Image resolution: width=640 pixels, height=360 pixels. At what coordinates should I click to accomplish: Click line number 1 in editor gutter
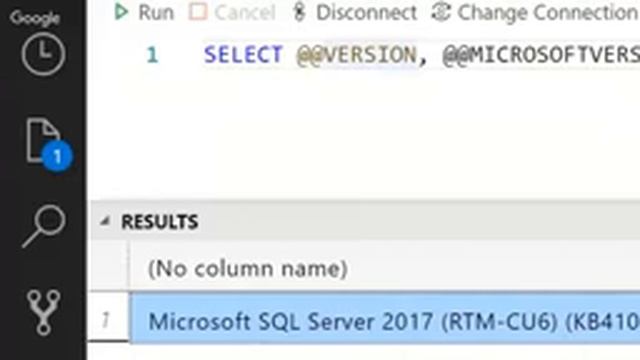(153, 55)
